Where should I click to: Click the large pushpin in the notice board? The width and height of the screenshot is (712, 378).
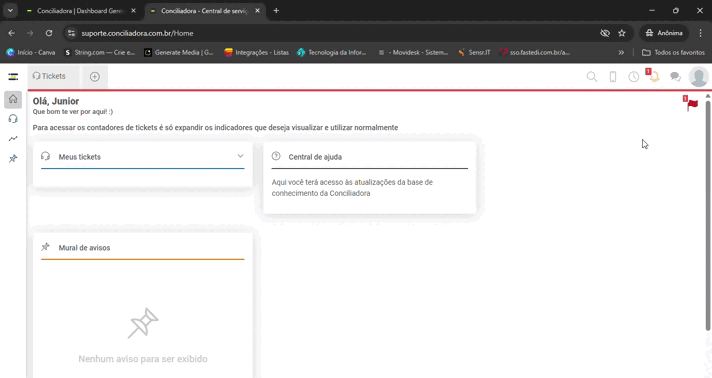pyautogui.click(x=143, y=323)
